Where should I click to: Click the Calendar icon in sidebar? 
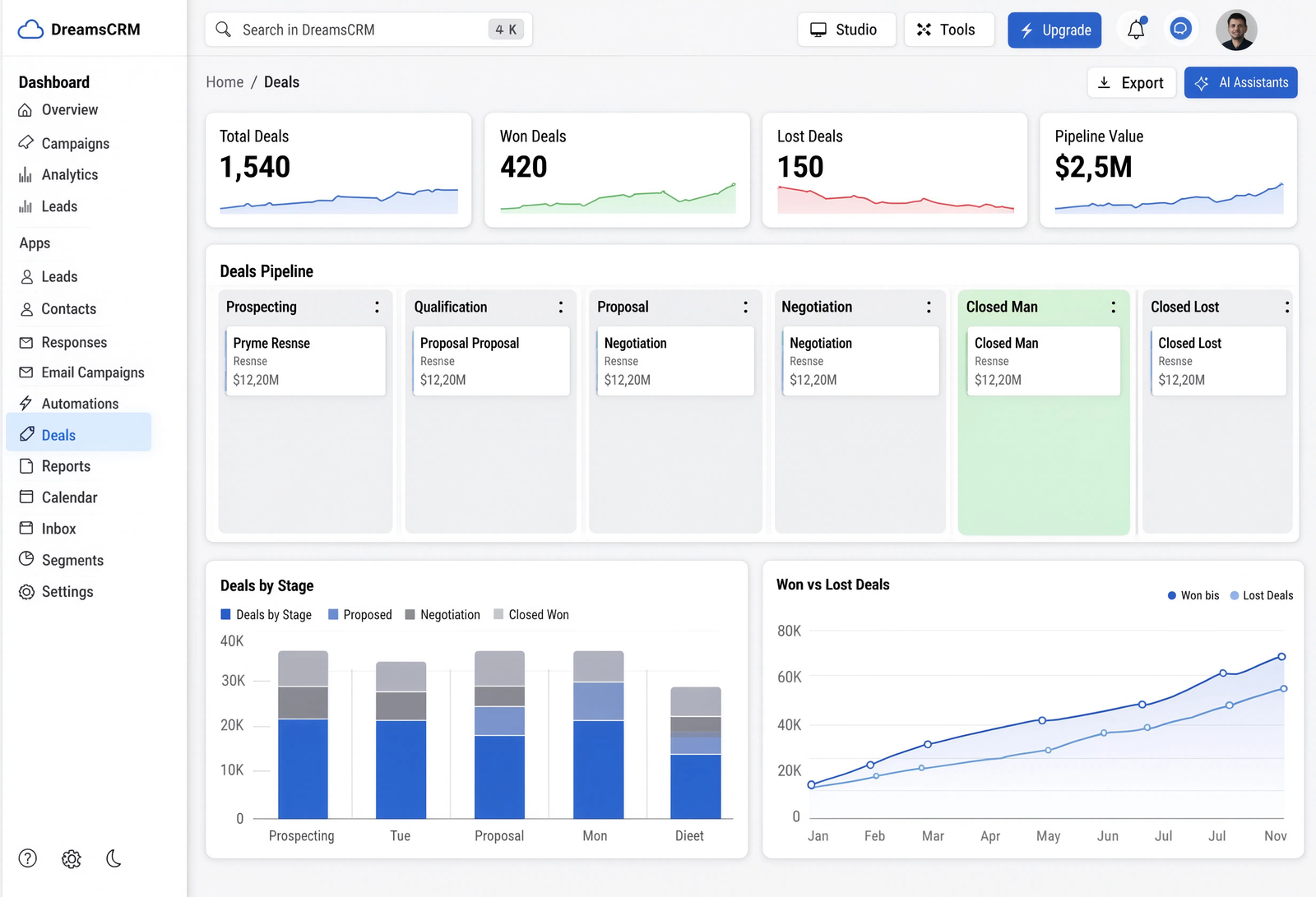[x=26, y=497]
